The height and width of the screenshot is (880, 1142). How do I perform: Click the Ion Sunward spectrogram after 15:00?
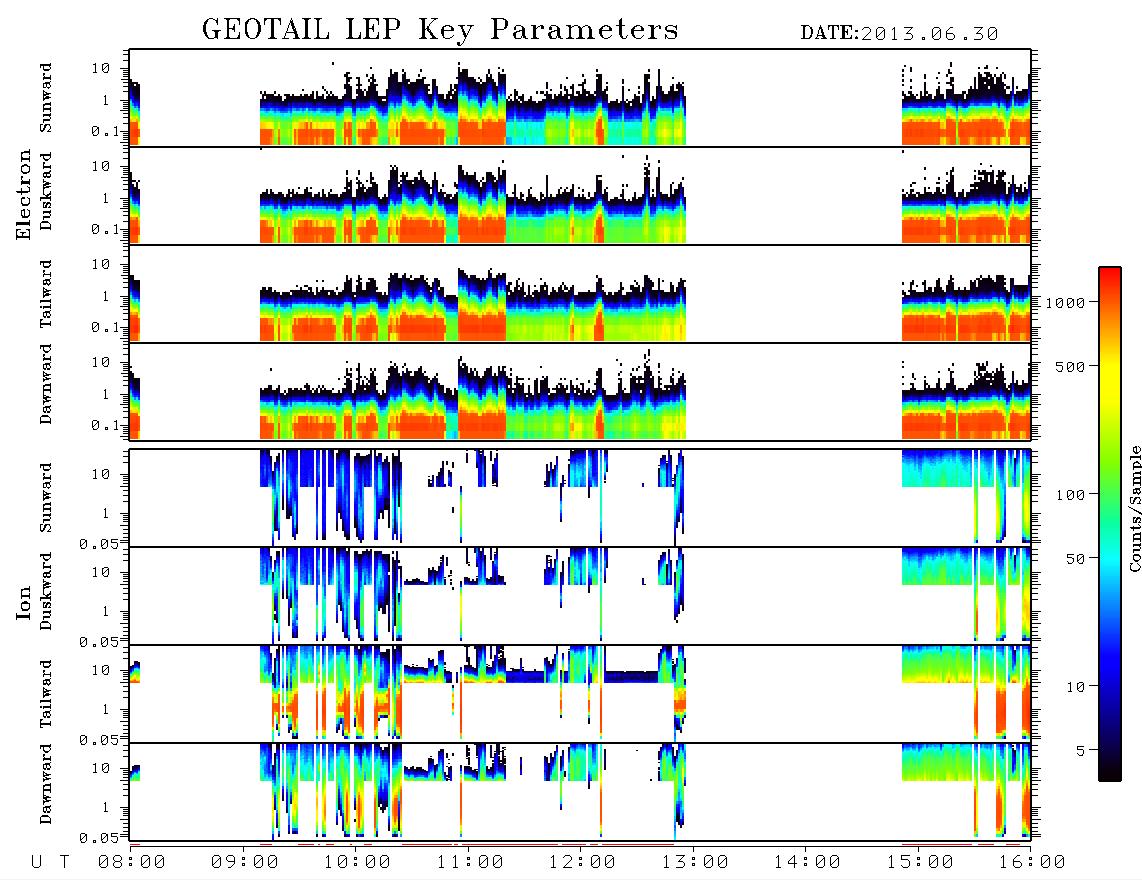coord(938,468)
